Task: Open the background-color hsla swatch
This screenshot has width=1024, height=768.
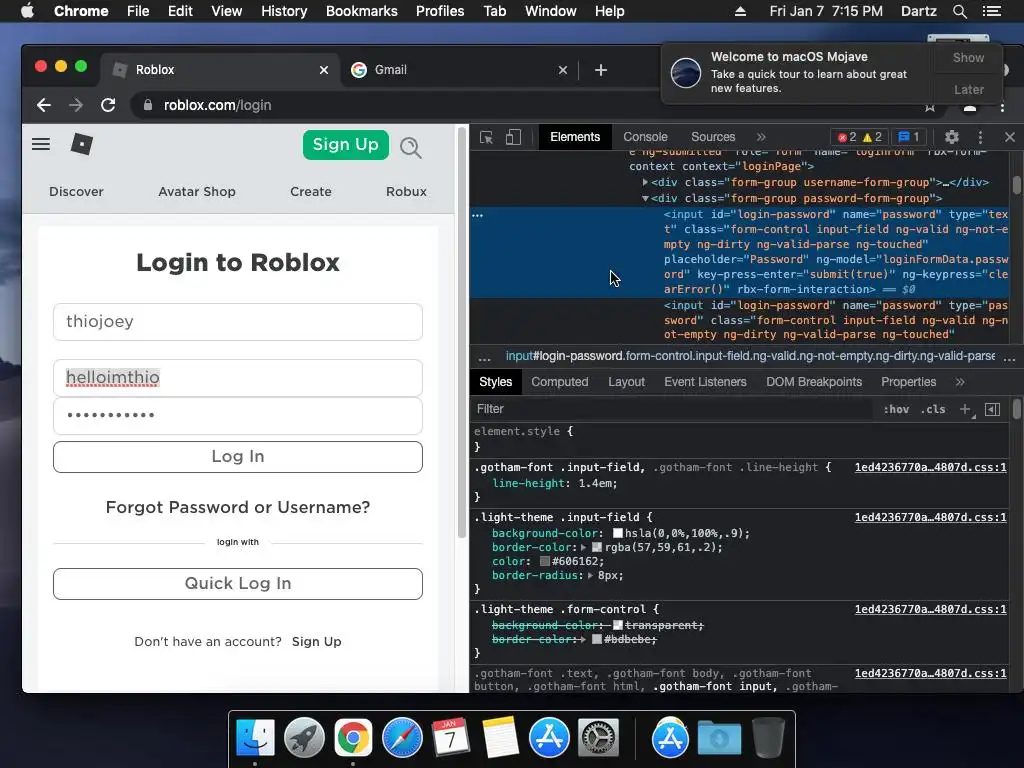Action: click(618, 534)
